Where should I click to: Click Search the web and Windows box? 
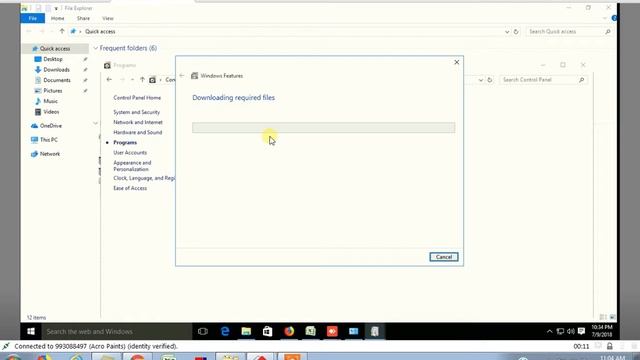117,331
